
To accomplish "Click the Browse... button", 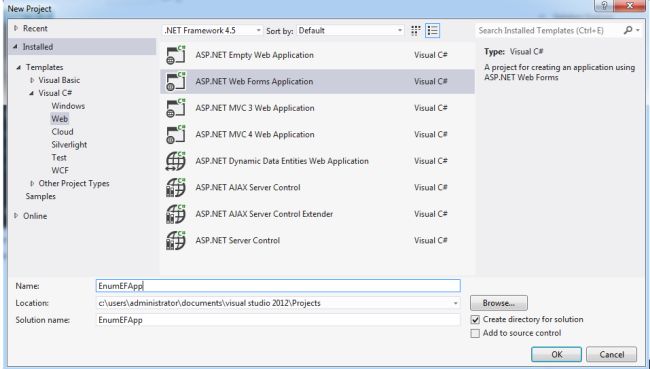I will (499, 303).
